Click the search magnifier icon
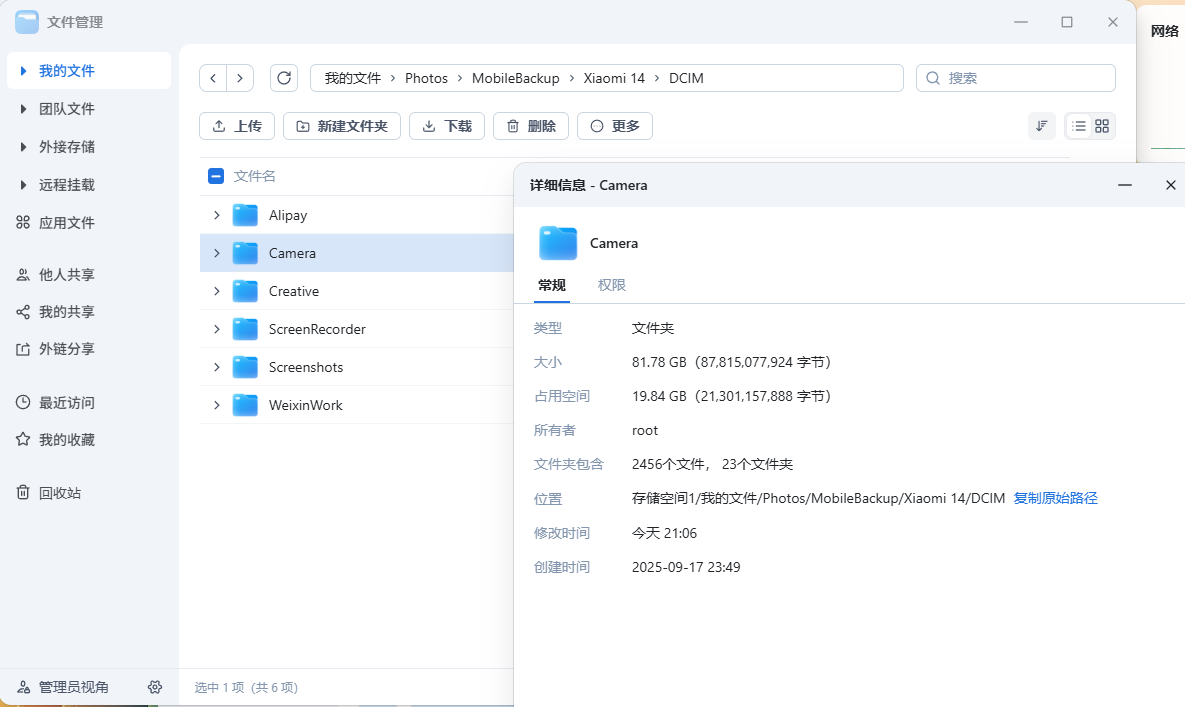This screenshot has height=707, width=1185. point(933,78)
